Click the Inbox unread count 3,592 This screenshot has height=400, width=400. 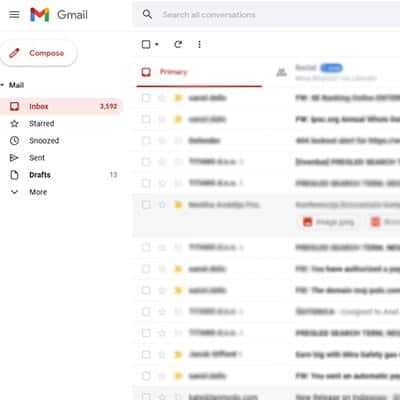tap(108, 106)
